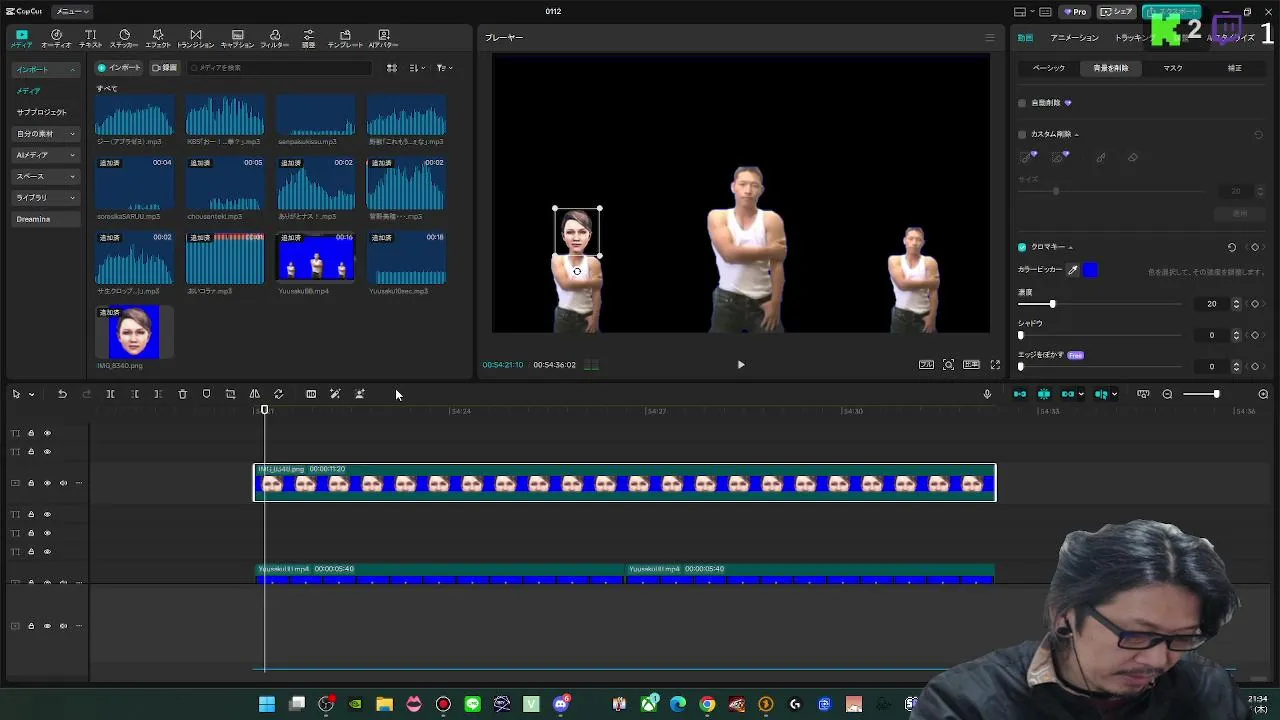Open the media filter dropdown
Screen dimensions: 1280x720
(x=444, y=68)
